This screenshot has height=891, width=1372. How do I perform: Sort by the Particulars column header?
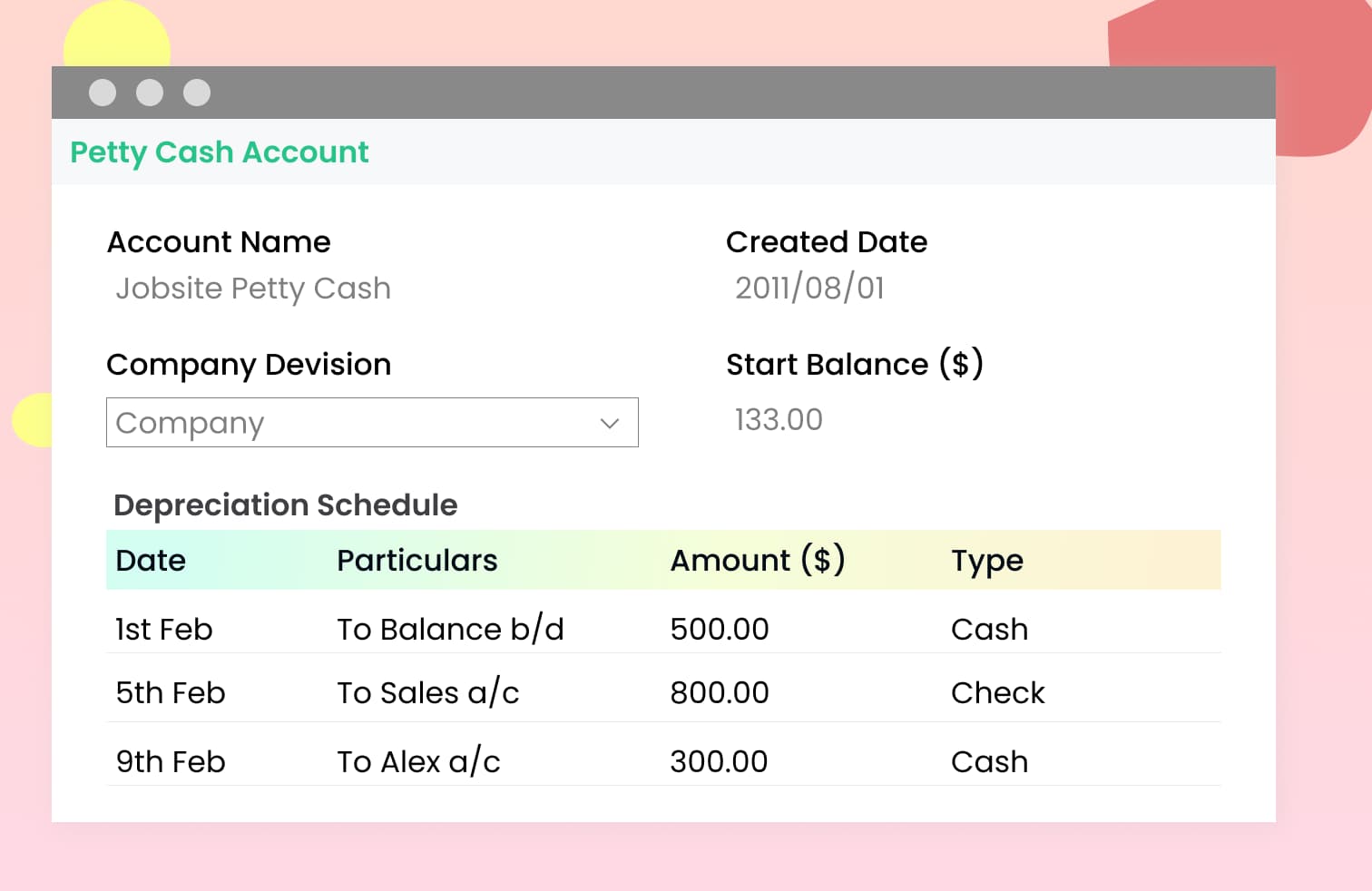416,561
